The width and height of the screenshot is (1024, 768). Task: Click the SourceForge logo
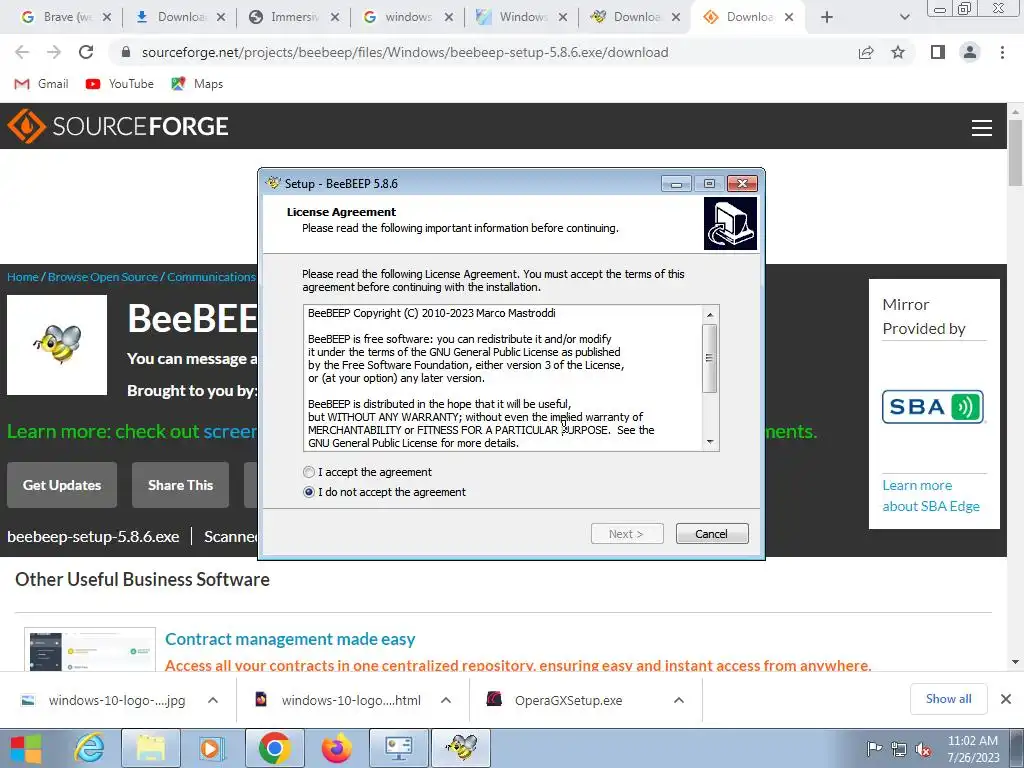pyautogui.click(x=118, y=126)
